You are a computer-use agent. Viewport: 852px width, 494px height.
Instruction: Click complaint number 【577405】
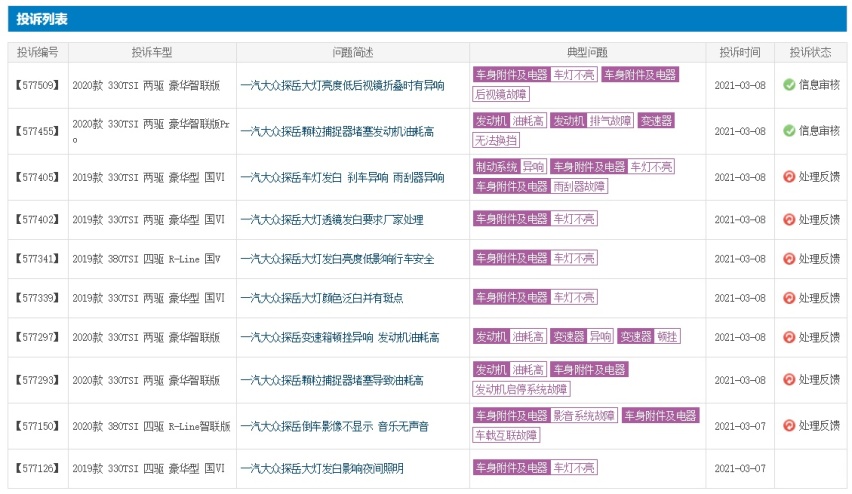[x=37, y=177]
